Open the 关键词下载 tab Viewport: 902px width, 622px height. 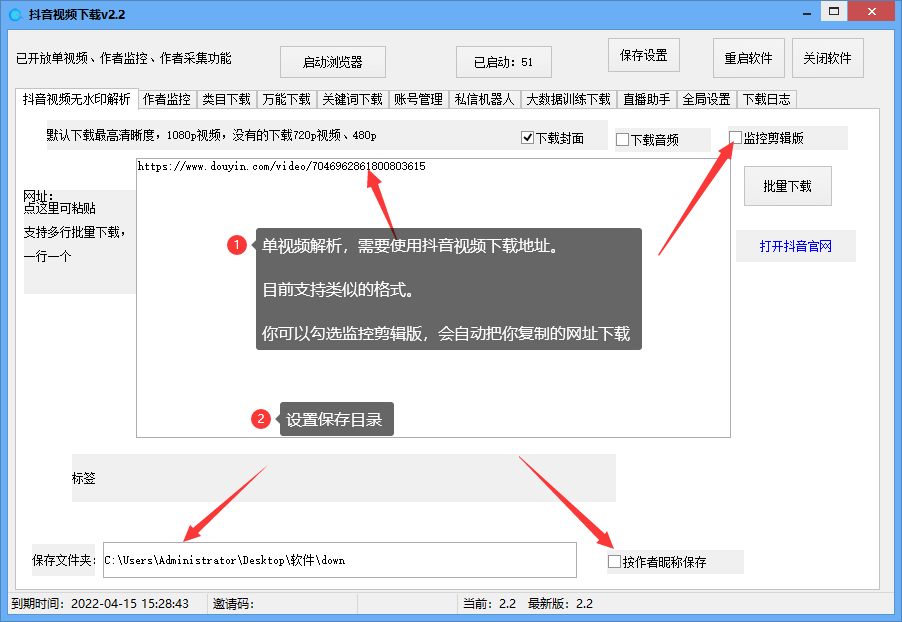point(353,100)
